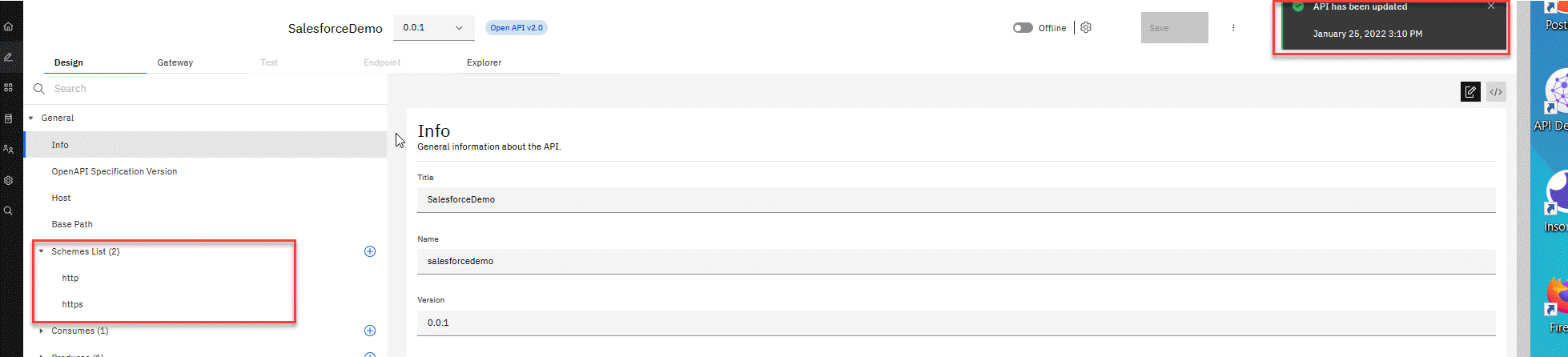
Task: Add a new scheme with plus icon
Action: point(370,251)
